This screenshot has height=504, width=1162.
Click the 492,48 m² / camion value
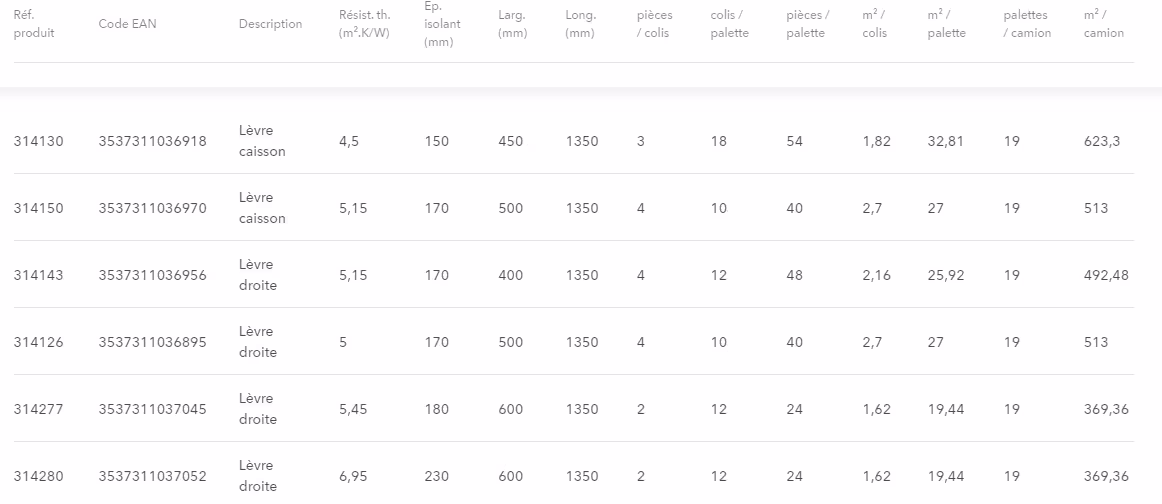pos(1106,275)
